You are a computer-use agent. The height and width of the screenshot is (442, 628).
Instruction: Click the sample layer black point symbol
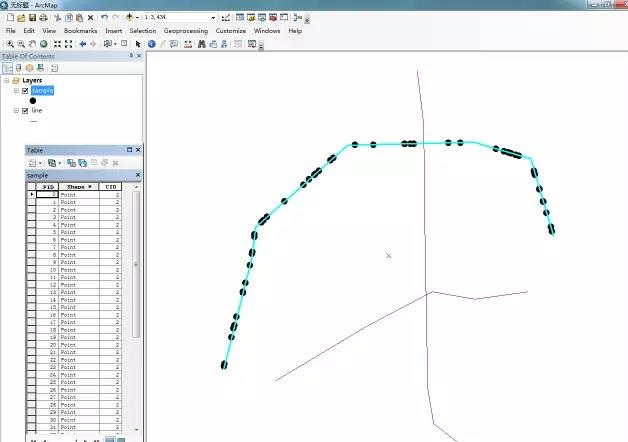tap(33, 101)
